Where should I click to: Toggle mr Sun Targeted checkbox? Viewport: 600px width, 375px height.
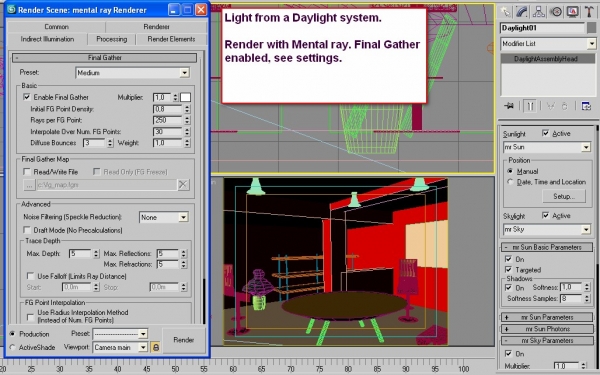[x=508, y=270]
